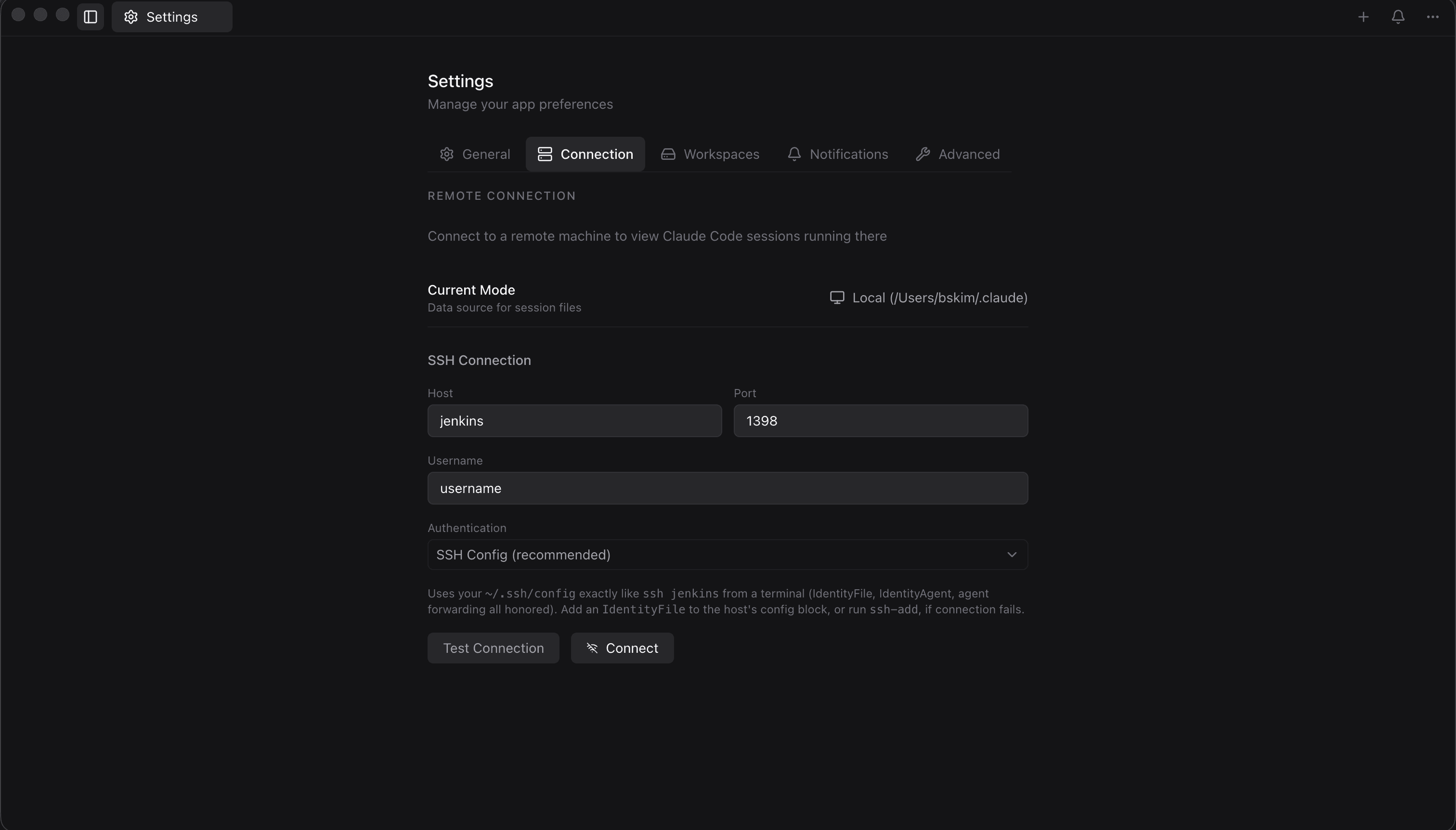Screen dimensions: 1456x830
Task: Click the Local (/Users/bskim/.claude) text
Action: pos(939,298)
